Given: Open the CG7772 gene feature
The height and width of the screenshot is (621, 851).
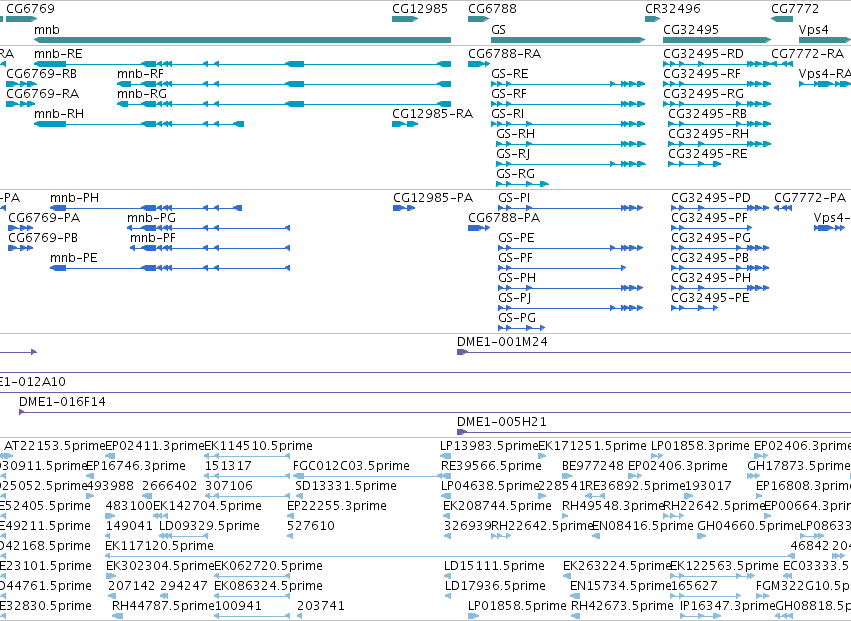Looking at the screenshot, I should click(782, 19).
